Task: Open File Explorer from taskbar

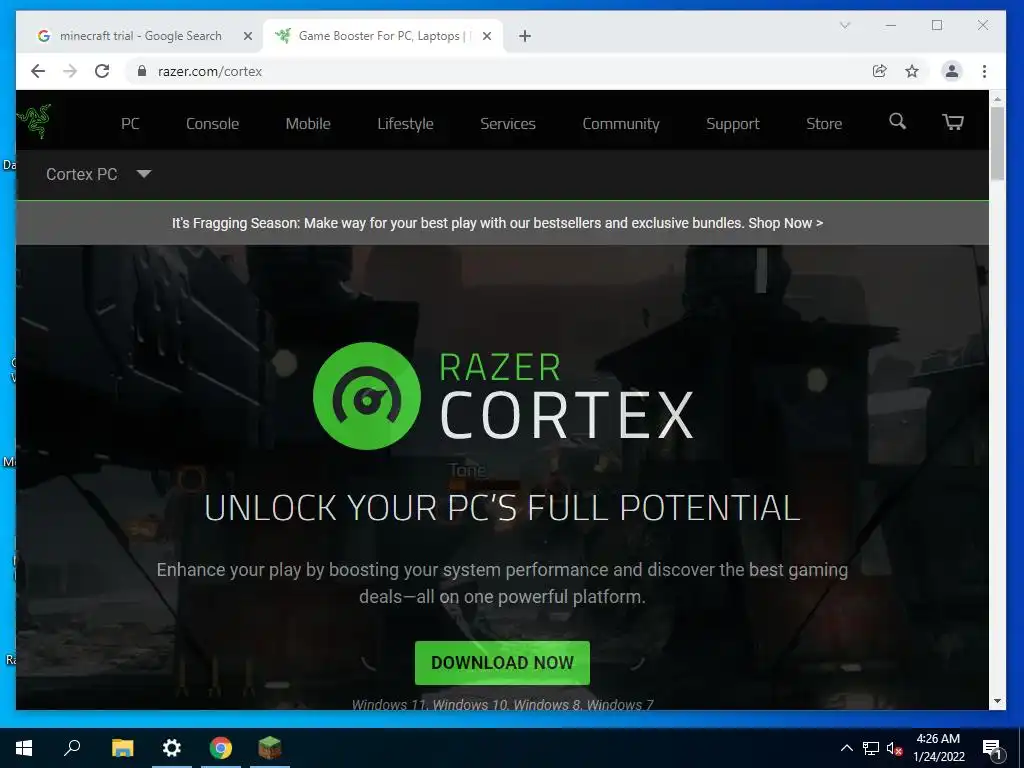Action: click(122, 748)
